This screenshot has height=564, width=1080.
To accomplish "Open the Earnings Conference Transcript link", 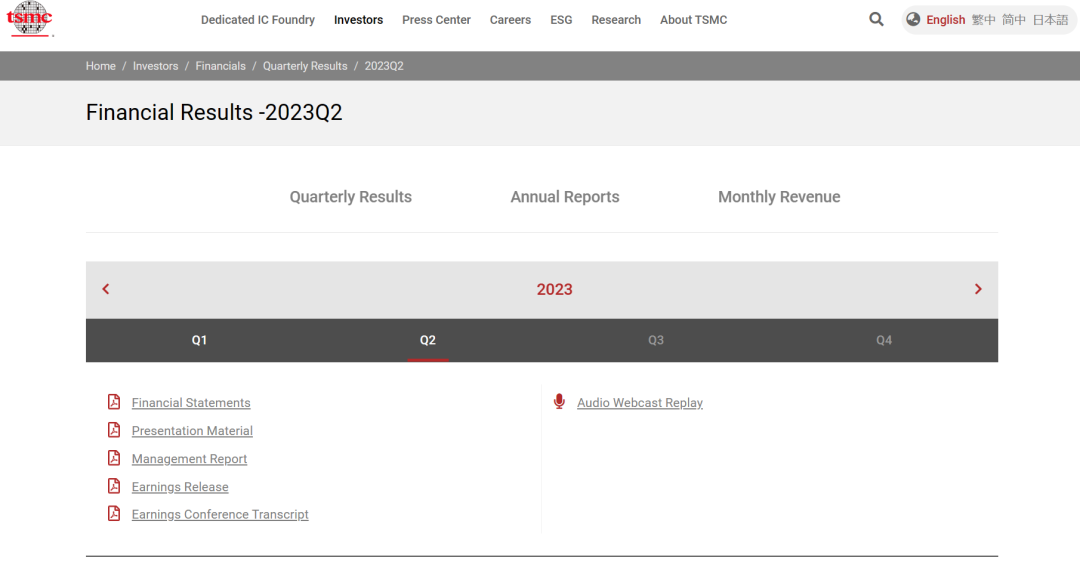I will click(x=220, y=514).
